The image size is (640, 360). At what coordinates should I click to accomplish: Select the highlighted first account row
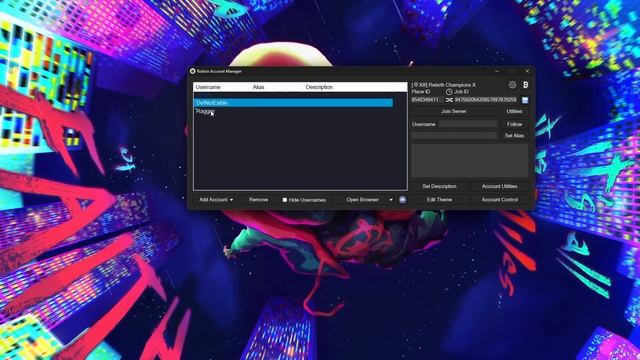tap(293, 103)
